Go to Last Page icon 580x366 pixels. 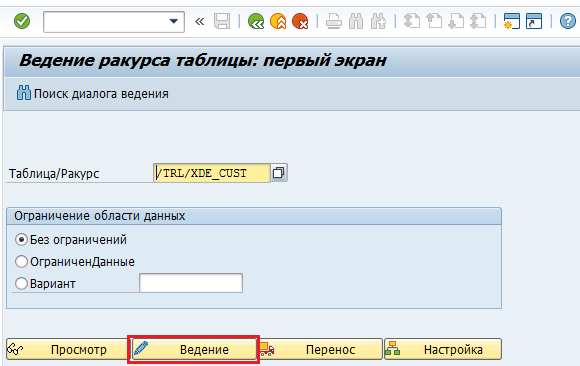point(478,21)
